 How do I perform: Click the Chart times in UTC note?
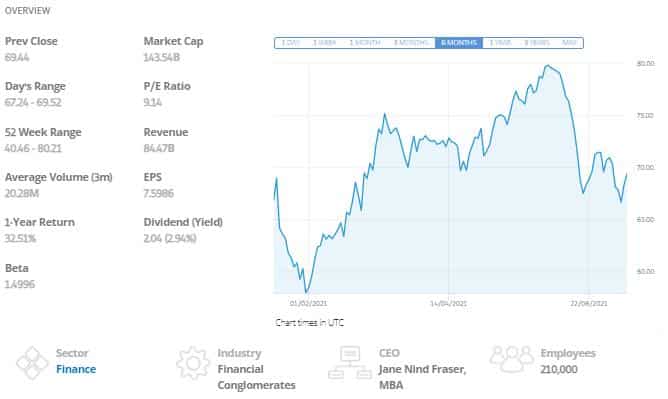(310, 323)
